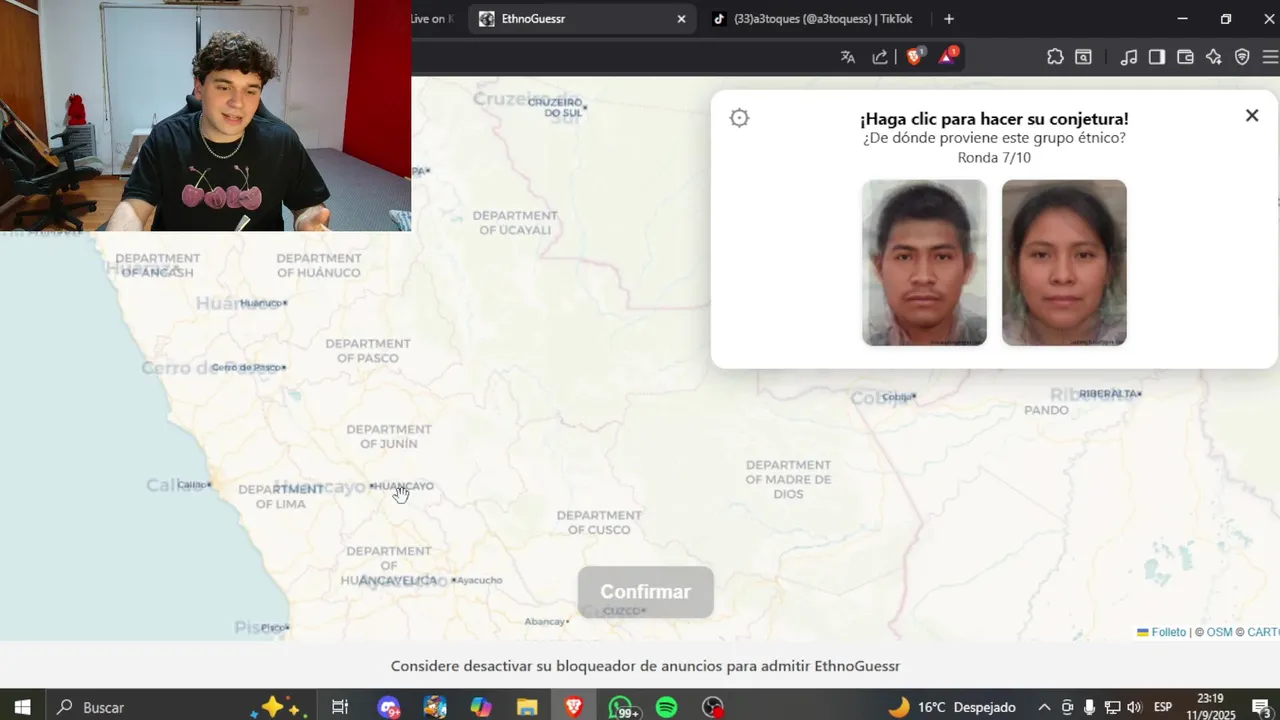The width and height of the screenshot is (1280, 720).
Task: Open Brave Shields lion icon
Action: (914, 56)
